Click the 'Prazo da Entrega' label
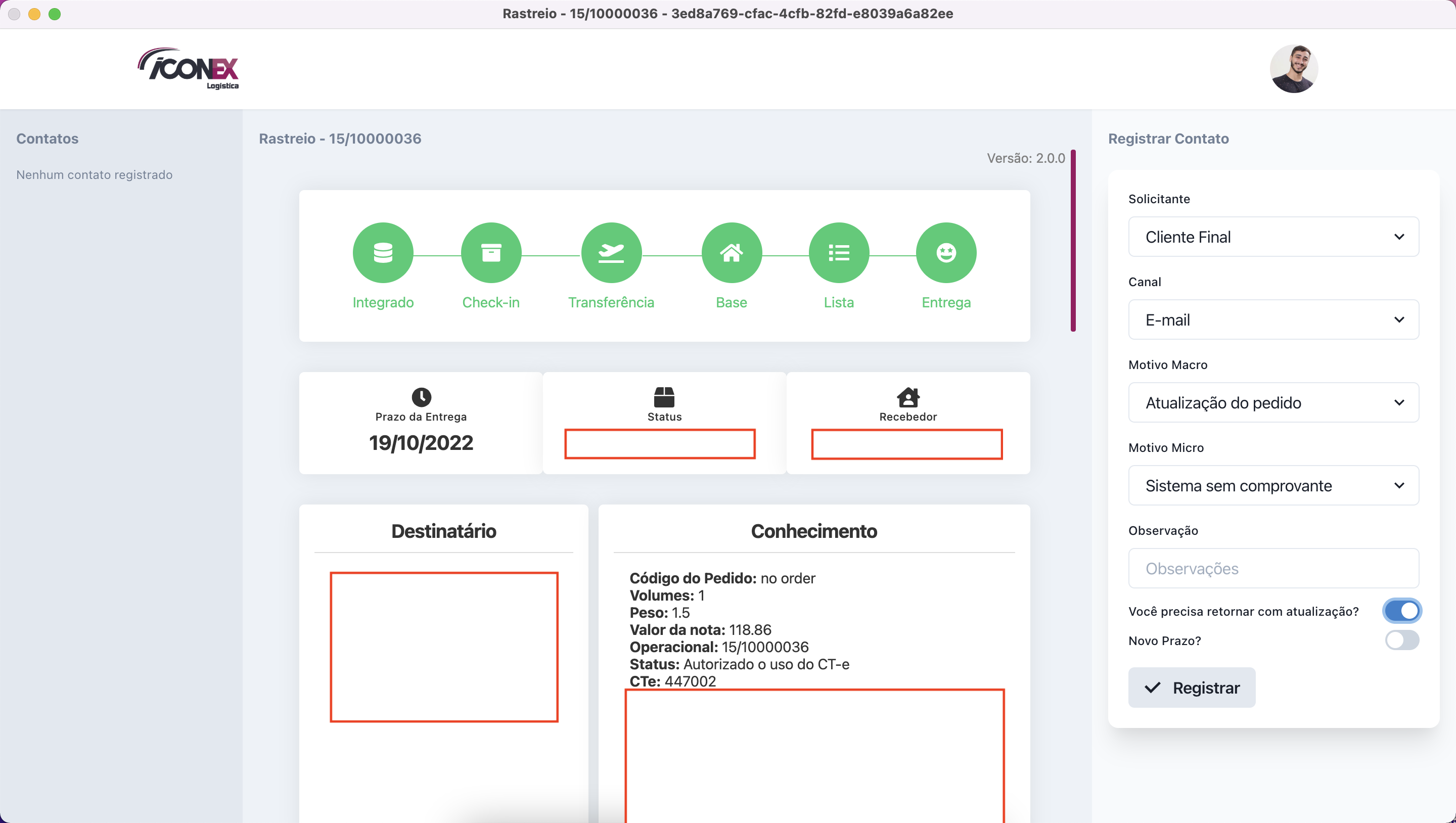Viewport: 1456px width, 823px height. tap(421, 417)
